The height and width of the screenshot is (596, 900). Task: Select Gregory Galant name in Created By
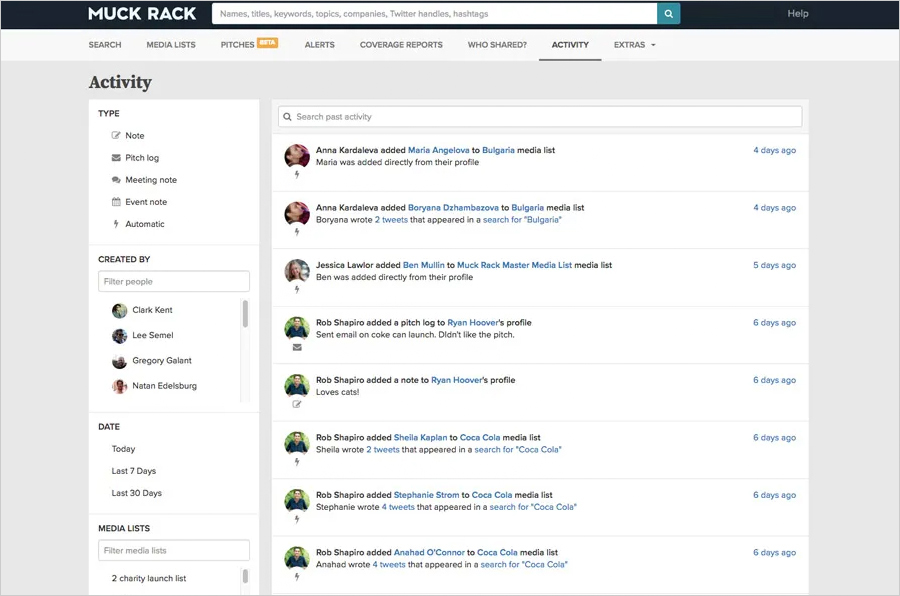pyautogui.click(x=162, y=361)
